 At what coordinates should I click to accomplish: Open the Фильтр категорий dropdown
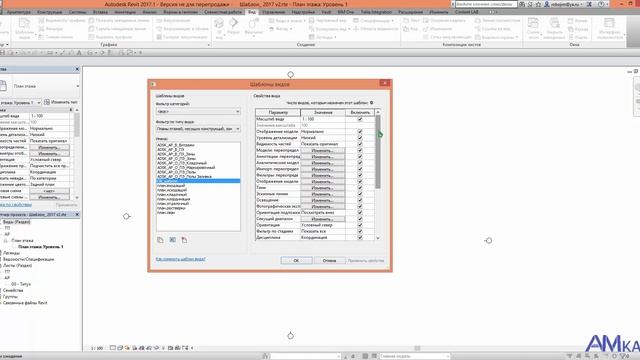pos(198,111)
